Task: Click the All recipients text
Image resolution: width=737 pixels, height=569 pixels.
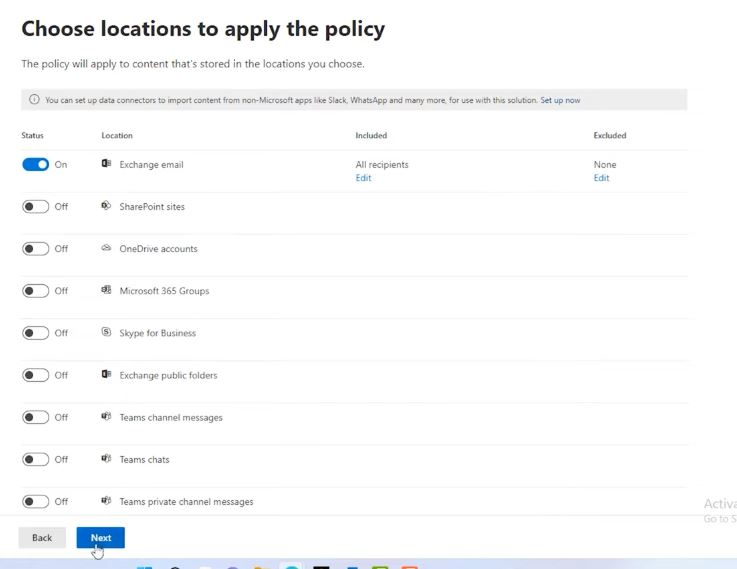Action: click(x=382, y=164)
